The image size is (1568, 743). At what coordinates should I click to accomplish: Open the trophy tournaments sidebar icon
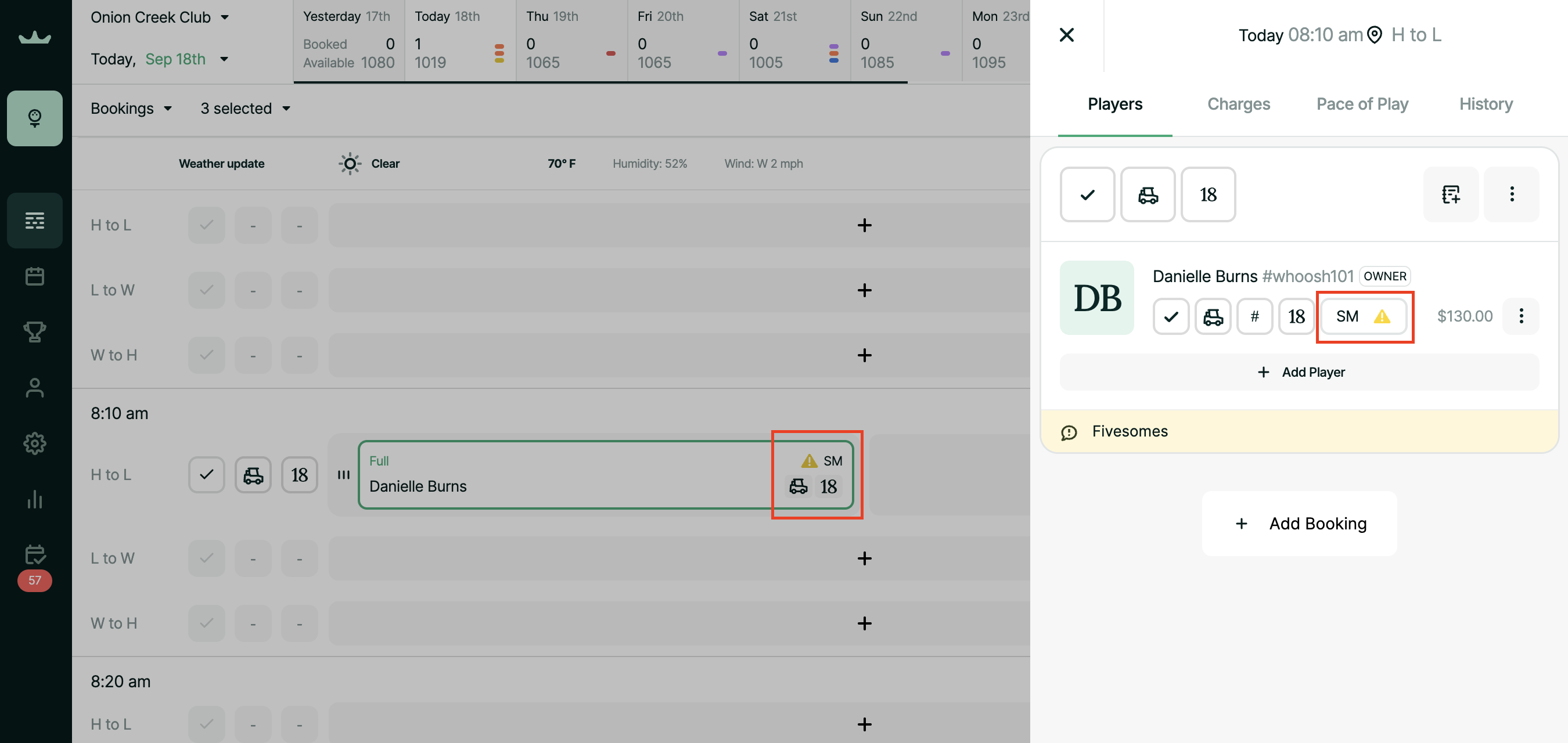pos(35,331)
